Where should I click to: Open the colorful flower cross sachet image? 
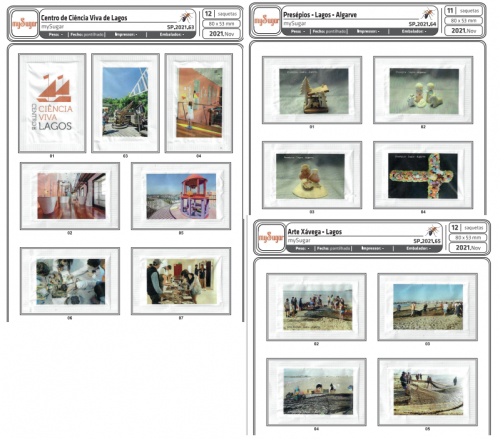pyautogui.click(x=423, y=175)
